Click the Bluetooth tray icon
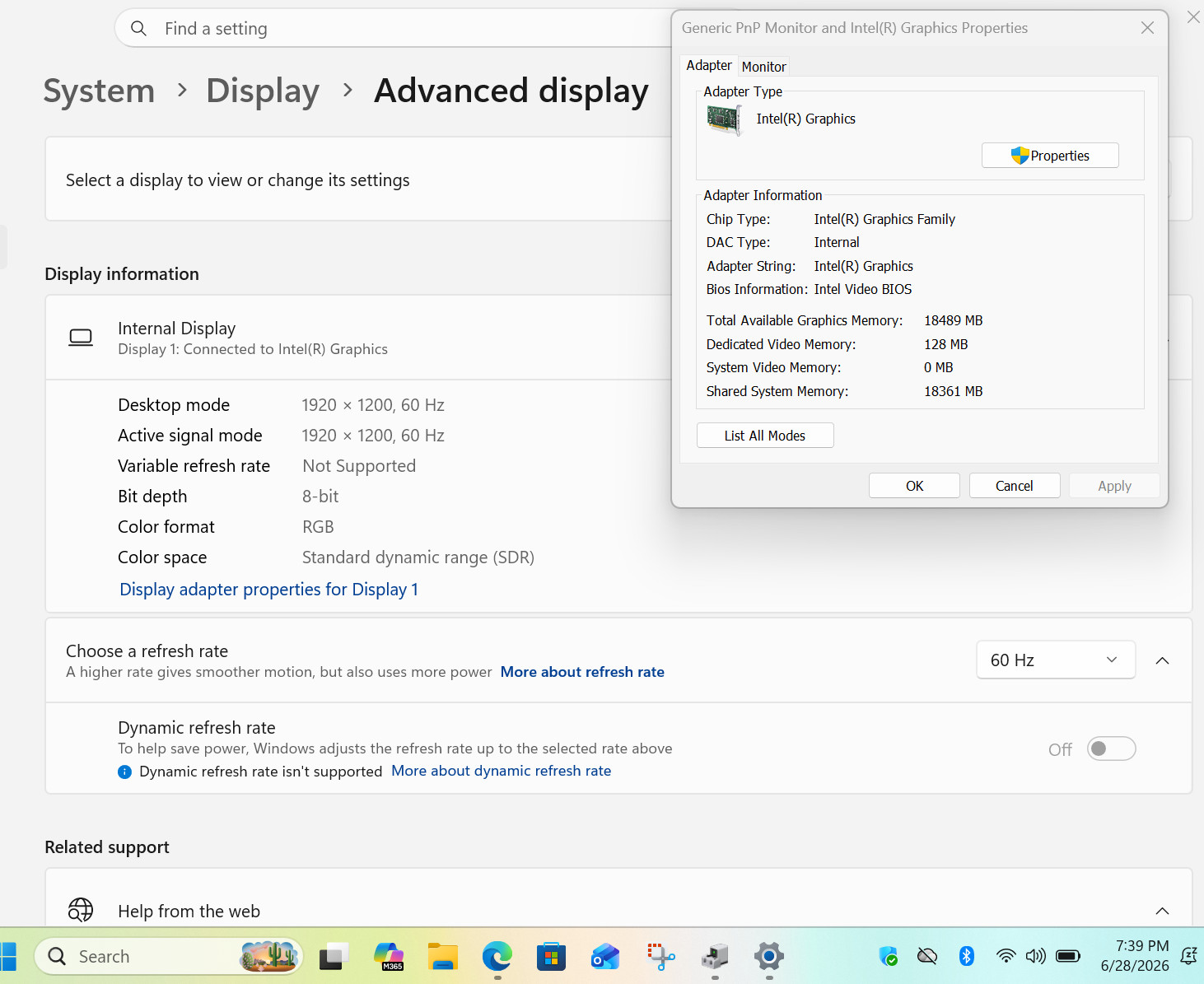 [967, 956]
